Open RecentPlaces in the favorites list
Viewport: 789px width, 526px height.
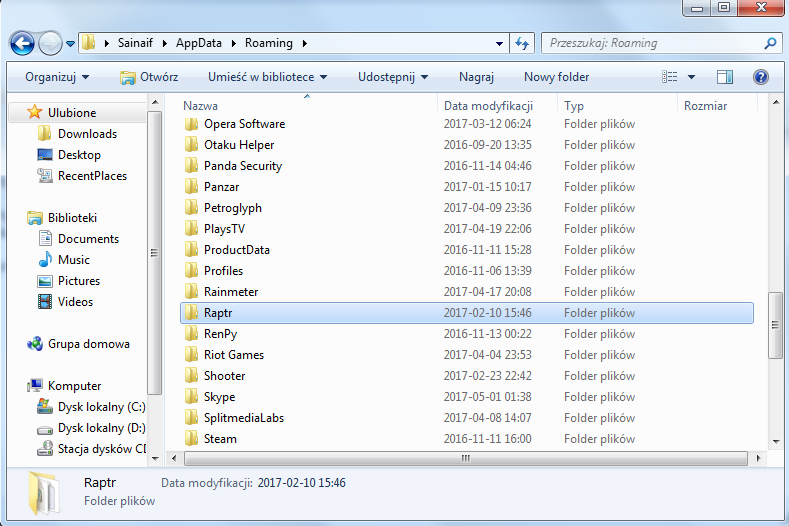pos(92,176)
